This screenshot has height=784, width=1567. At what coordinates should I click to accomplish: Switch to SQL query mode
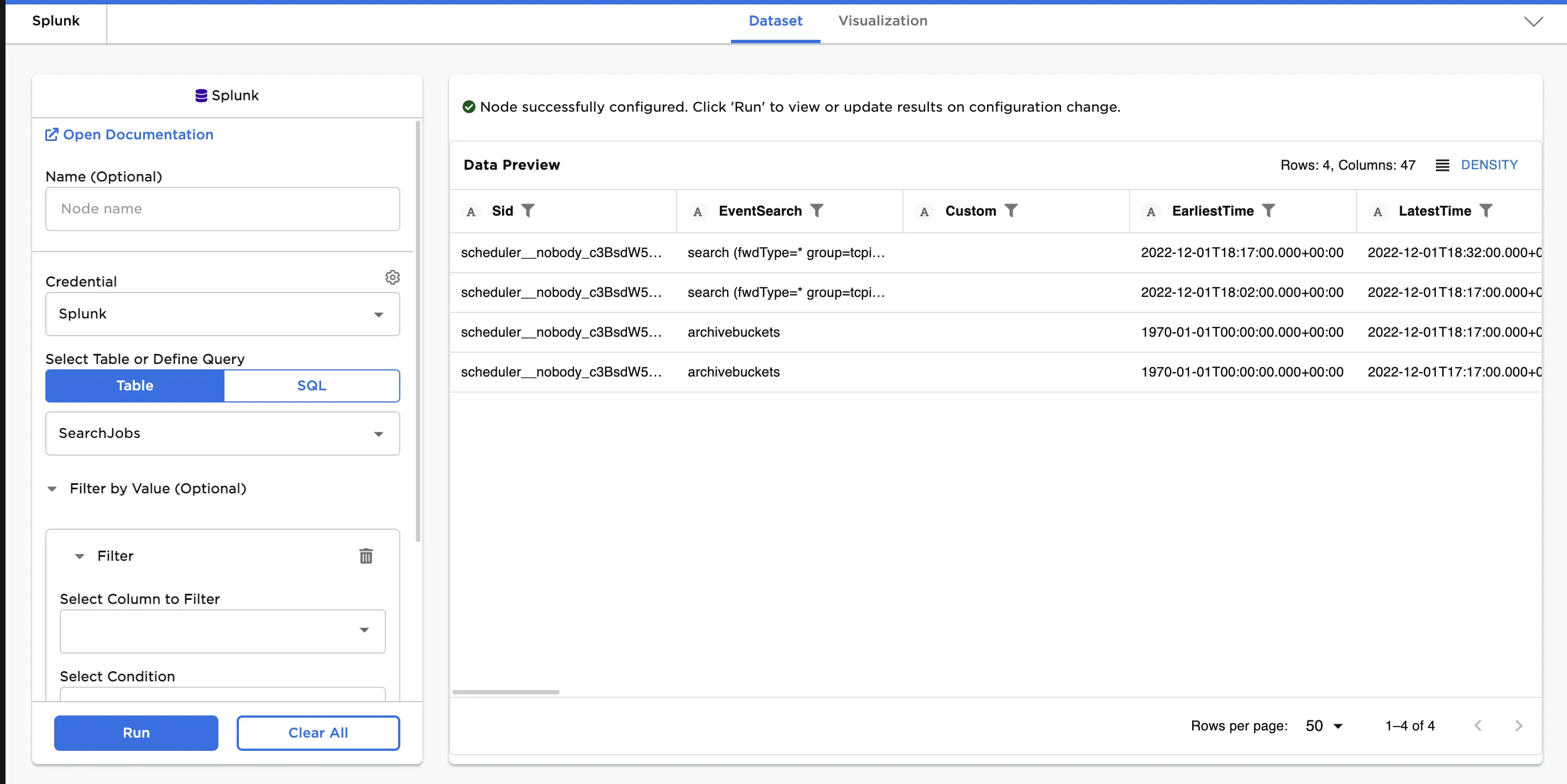[311, 385]
